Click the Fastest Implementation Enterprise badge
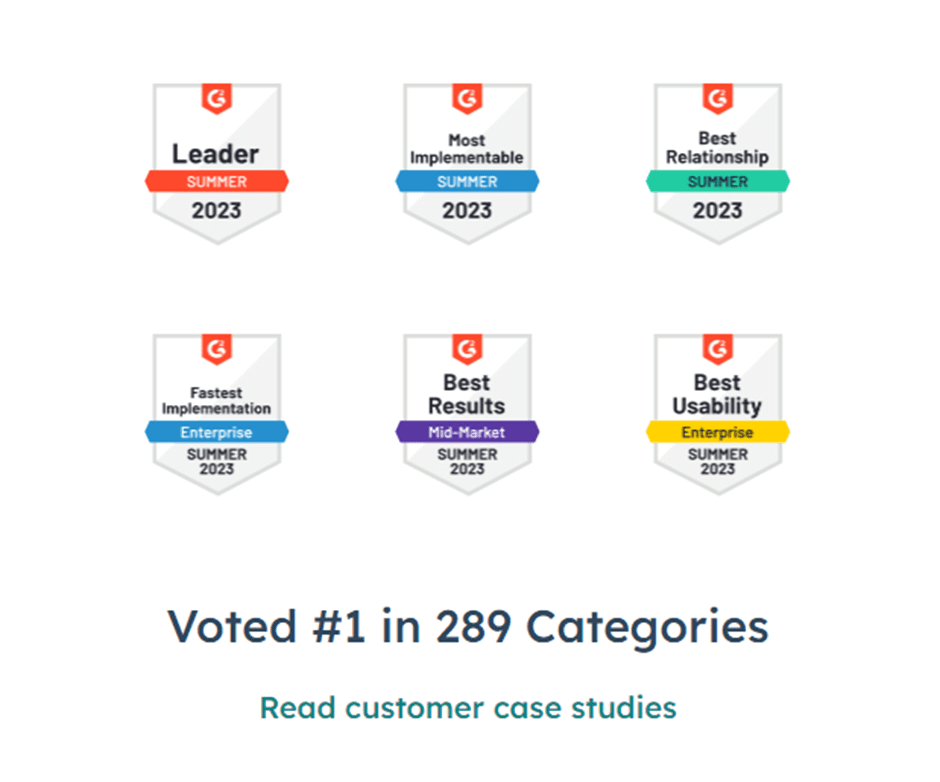 (217, 414)
